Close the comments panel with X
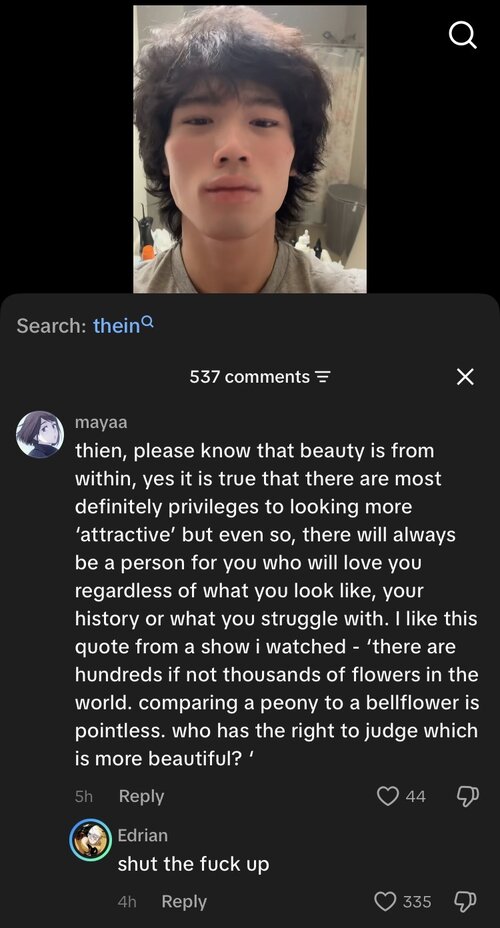The image size is (500, 928). click(465, 376)
